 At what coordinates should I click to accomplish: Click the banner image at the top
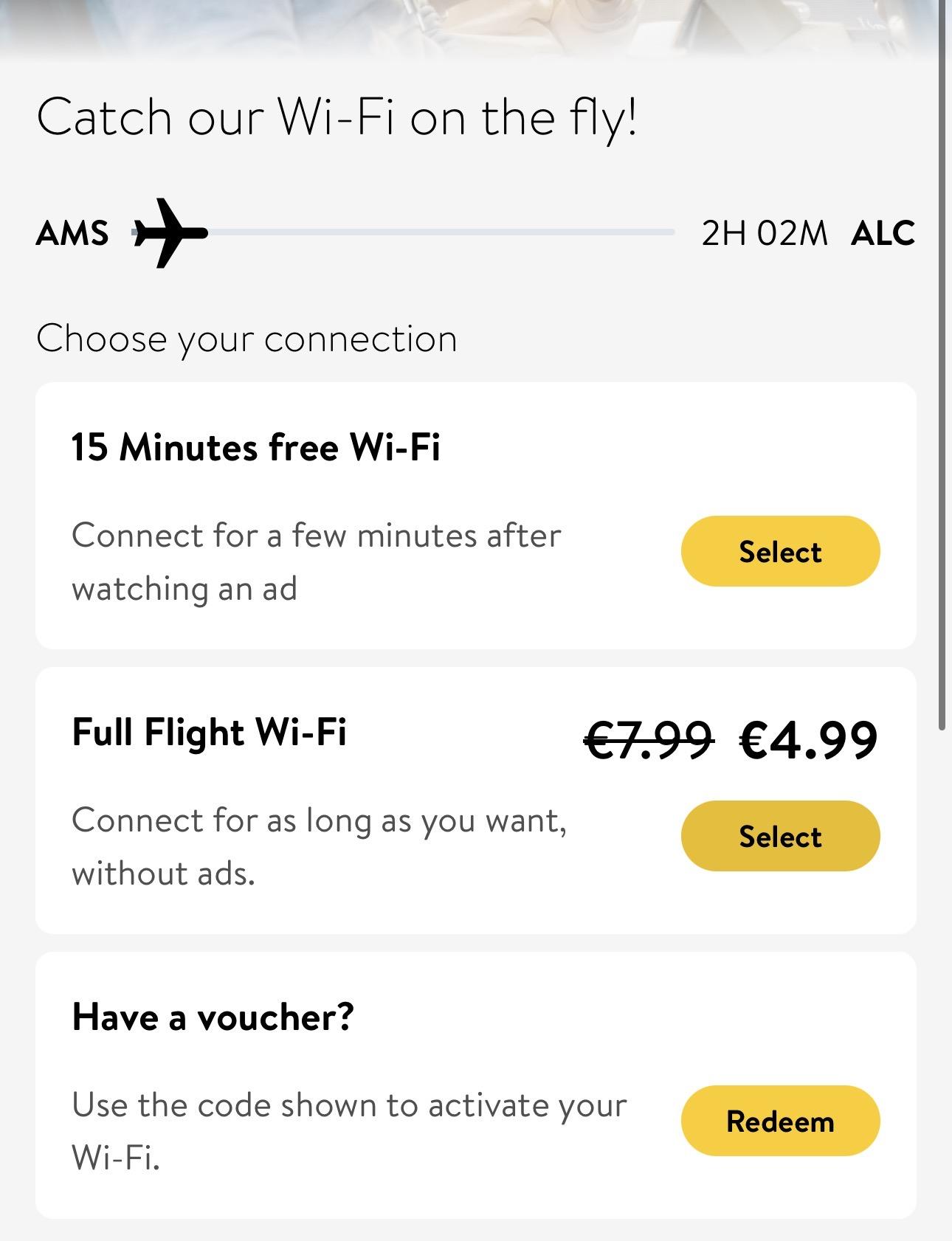(x=472, y=26)
